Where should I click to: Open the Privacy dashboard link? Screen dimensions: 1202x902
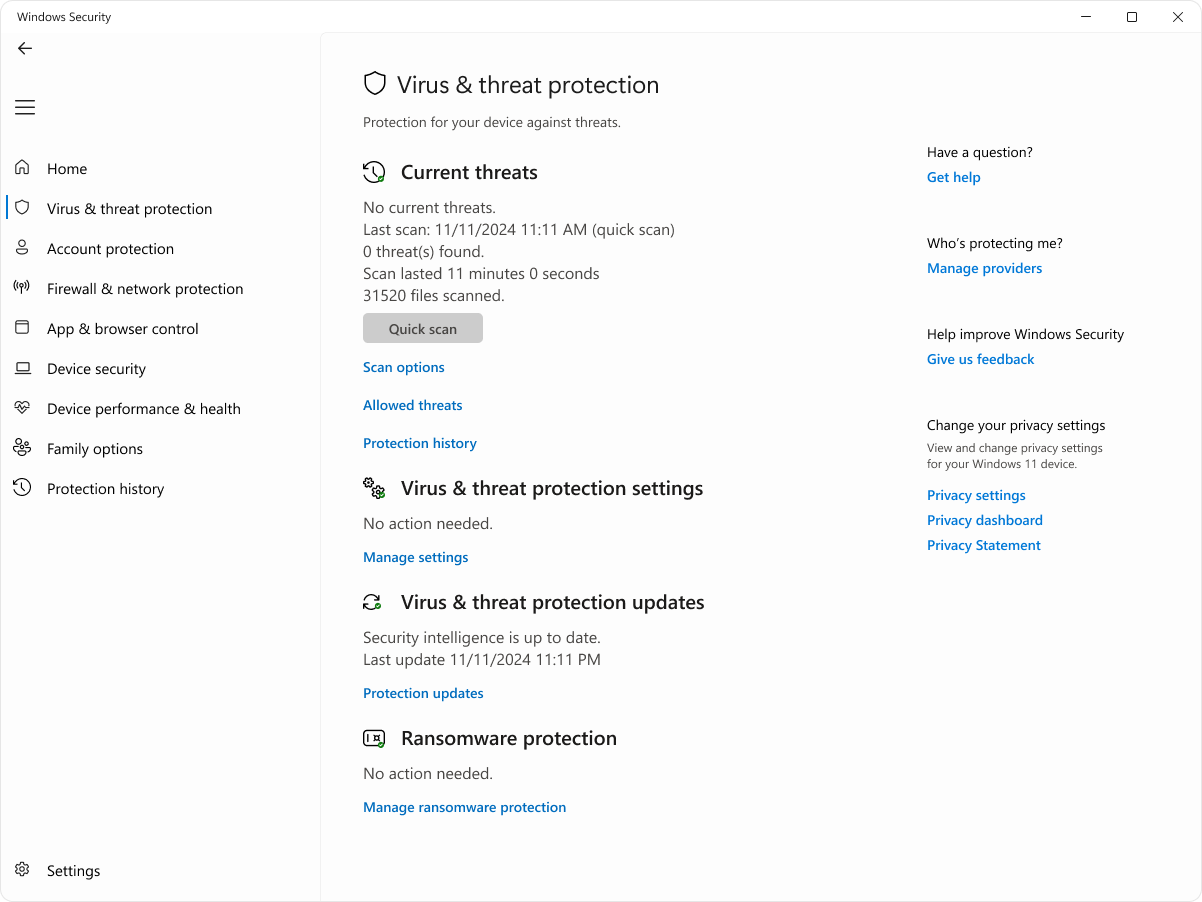coord(984,520)
